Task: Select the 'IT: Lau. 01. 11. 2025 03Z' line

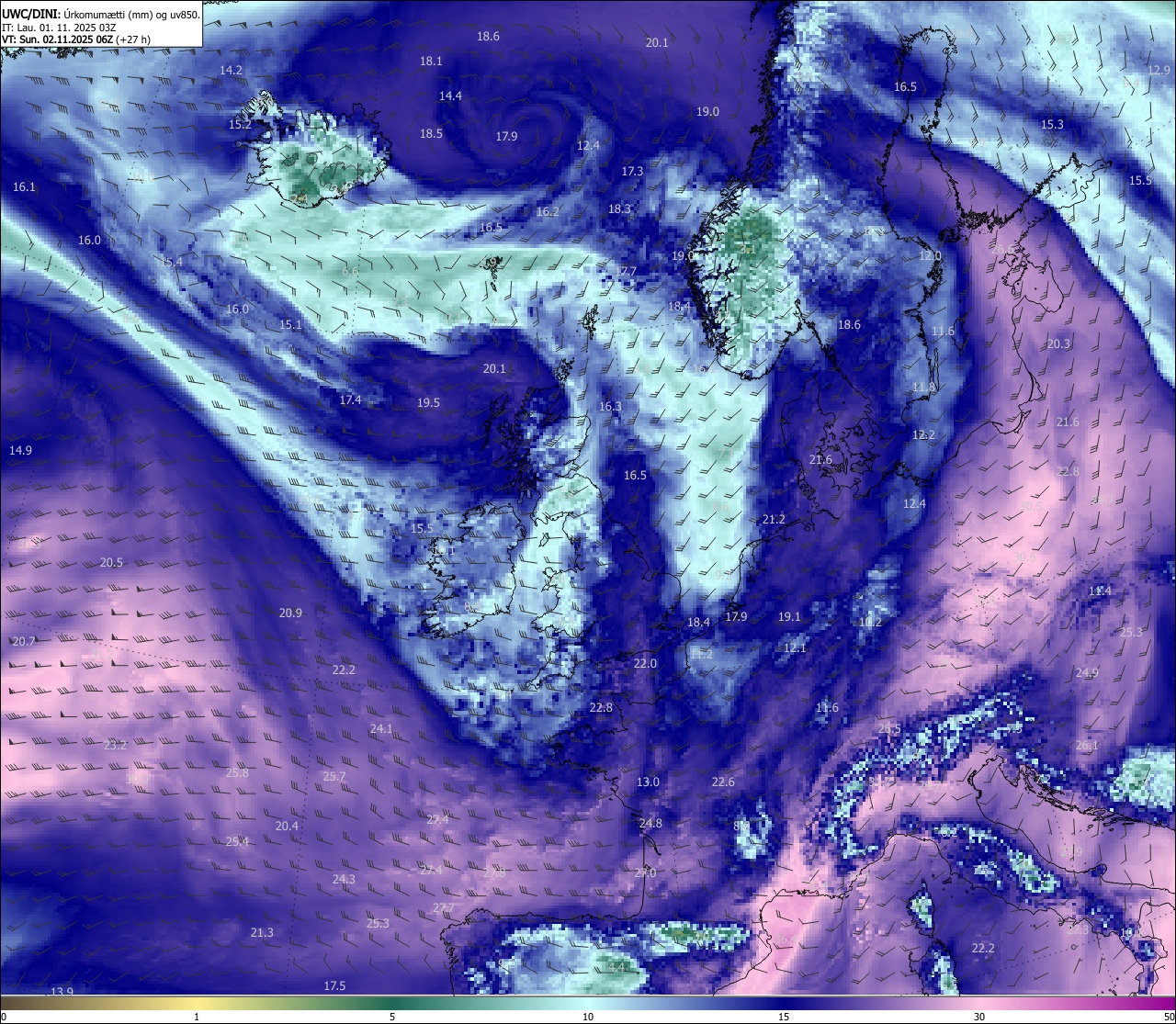Action: pos(59,28)
